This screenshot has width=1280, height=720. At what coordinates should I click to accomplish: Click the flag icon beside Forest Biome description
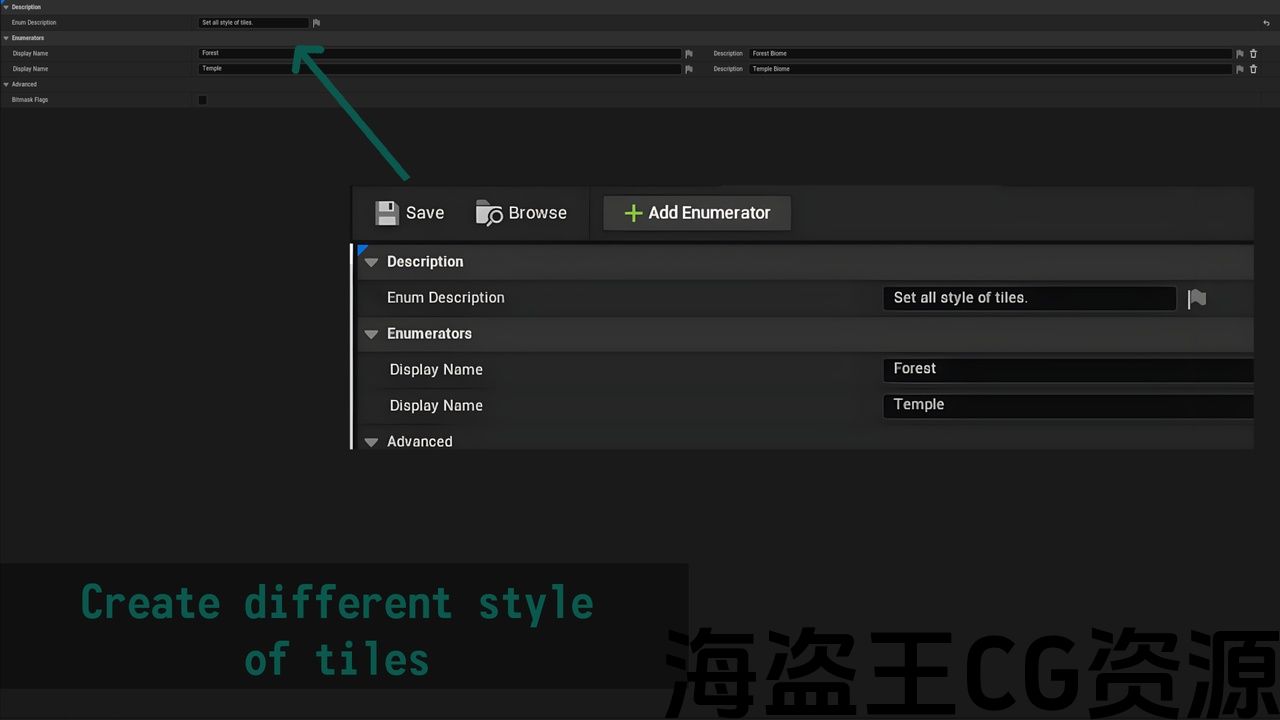[x=1240, y=54]
